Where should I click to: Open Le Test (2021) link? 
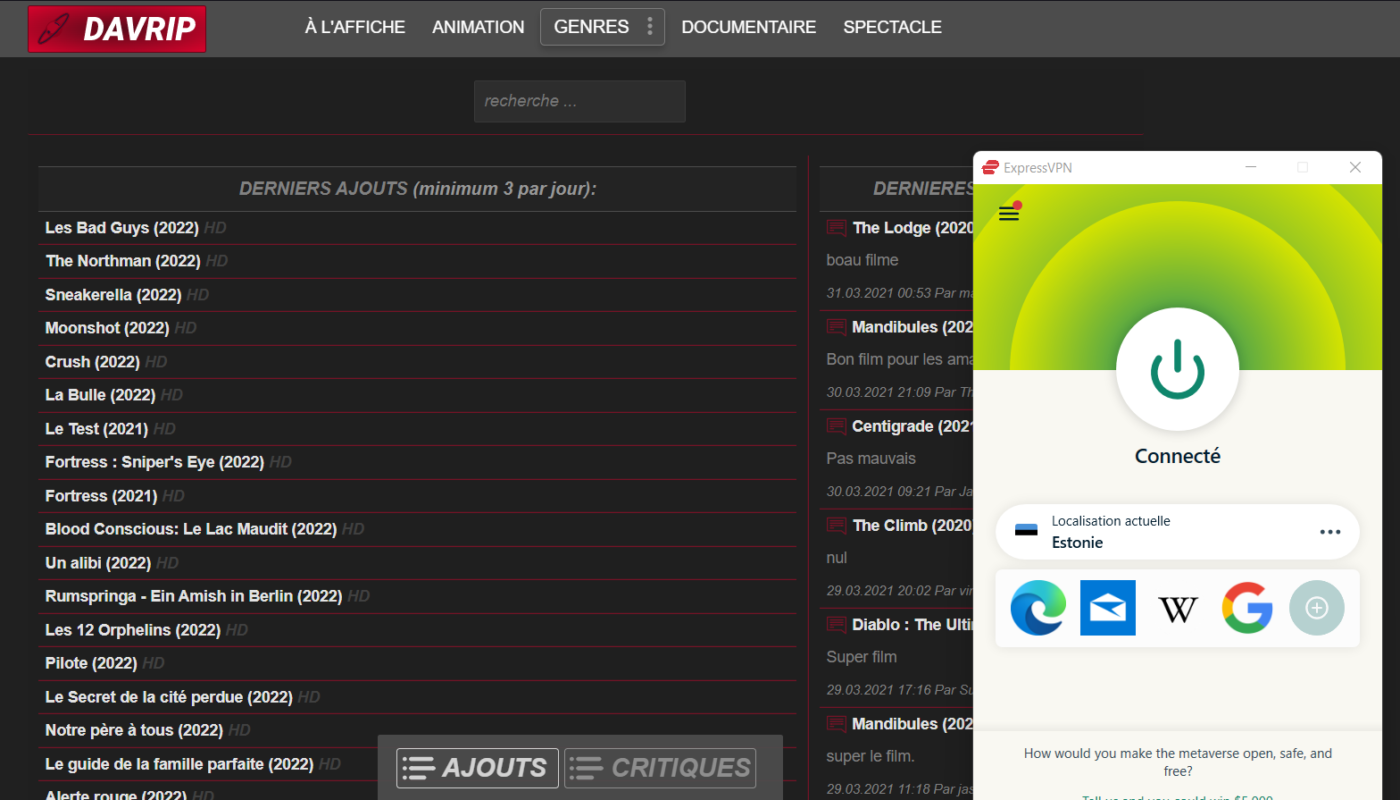pos(96,429)
